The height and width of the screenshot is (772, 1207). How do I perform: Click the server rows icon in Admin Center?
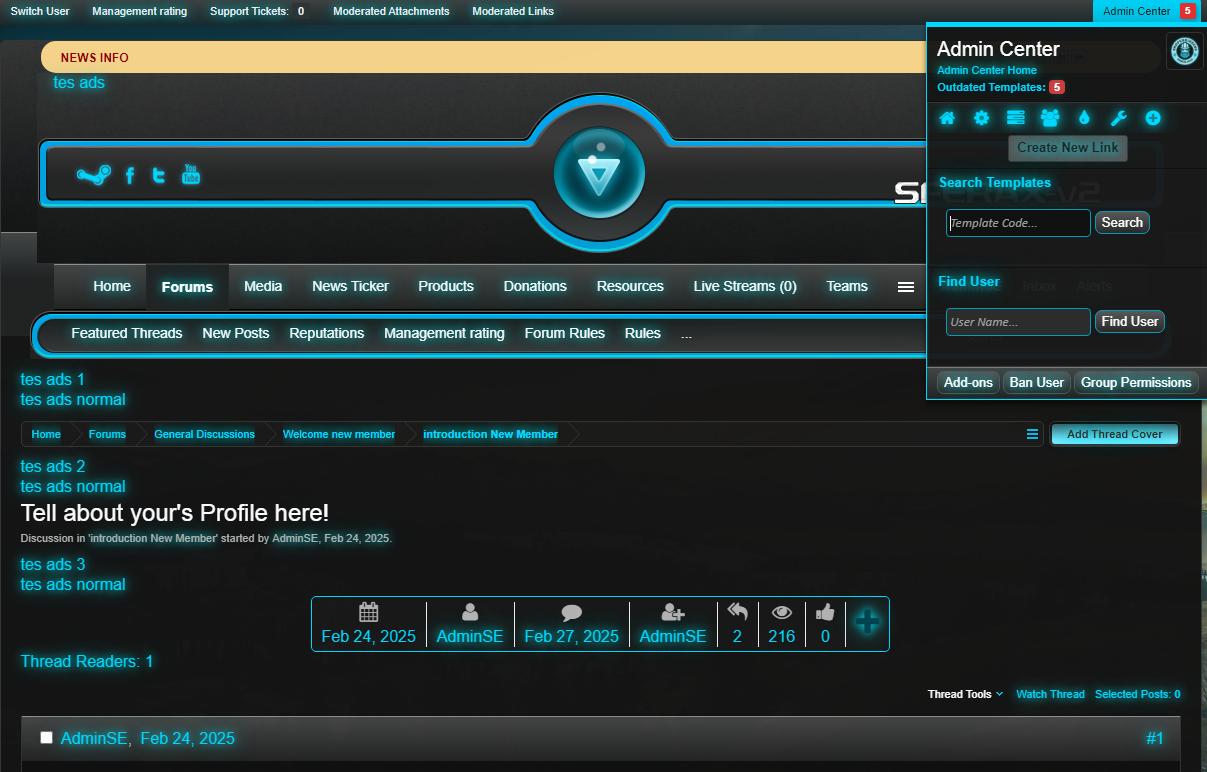1015,118
